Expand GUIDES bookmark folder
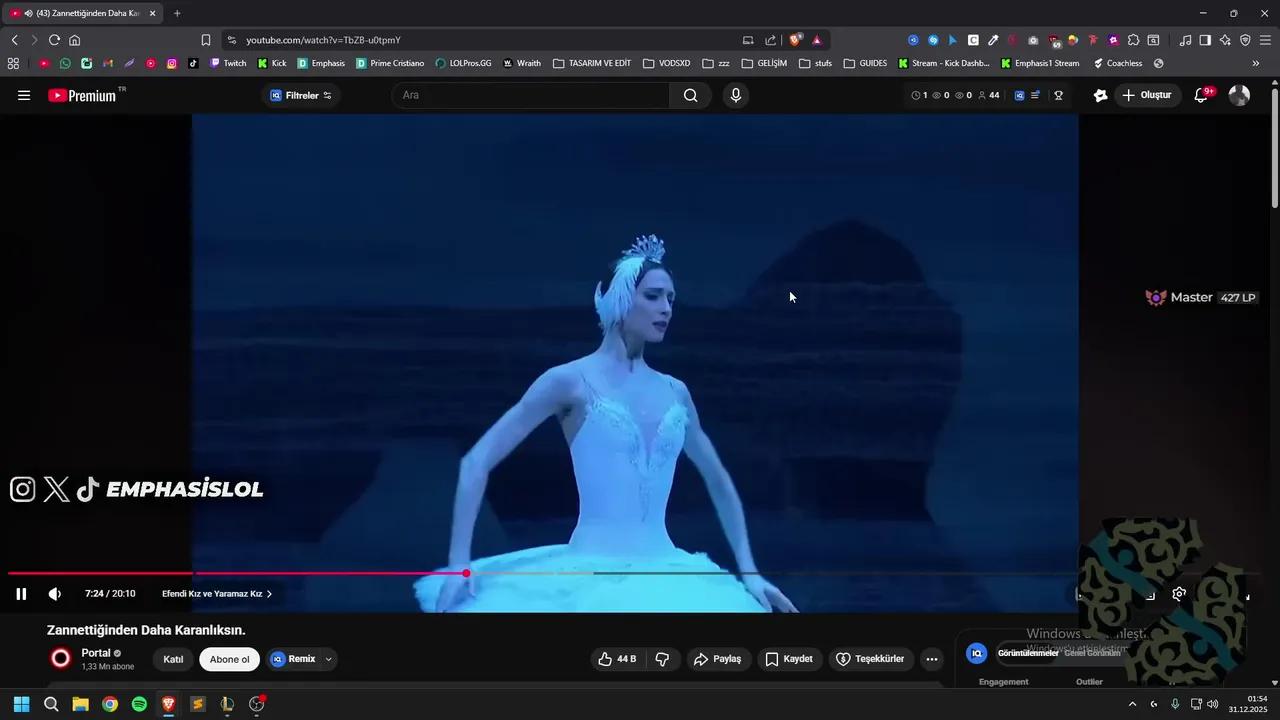The image size is (1280, 720). (865, 63)
